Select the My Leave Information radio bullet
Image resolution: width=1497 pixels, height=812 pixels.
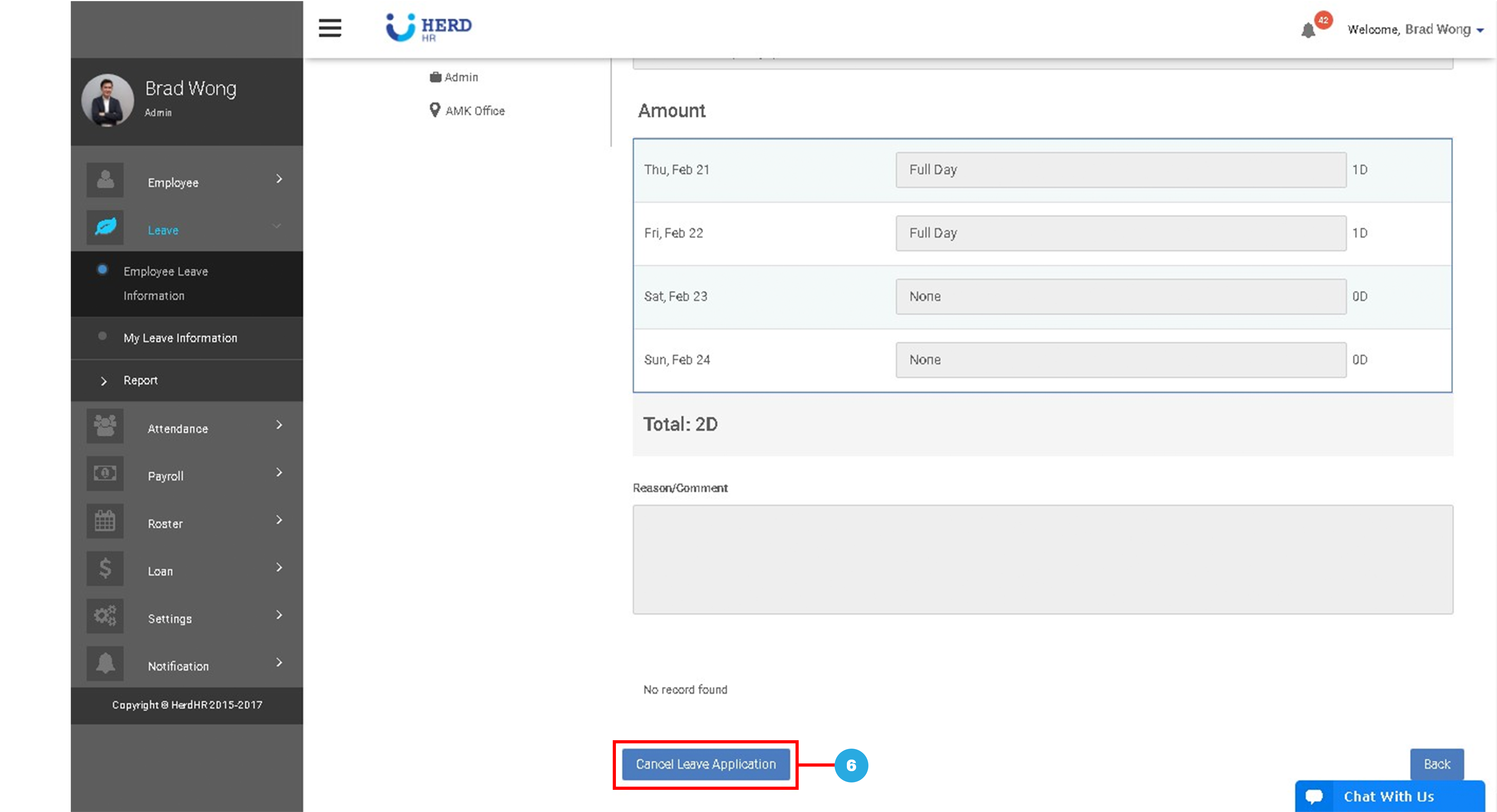[x=103, y=336]
